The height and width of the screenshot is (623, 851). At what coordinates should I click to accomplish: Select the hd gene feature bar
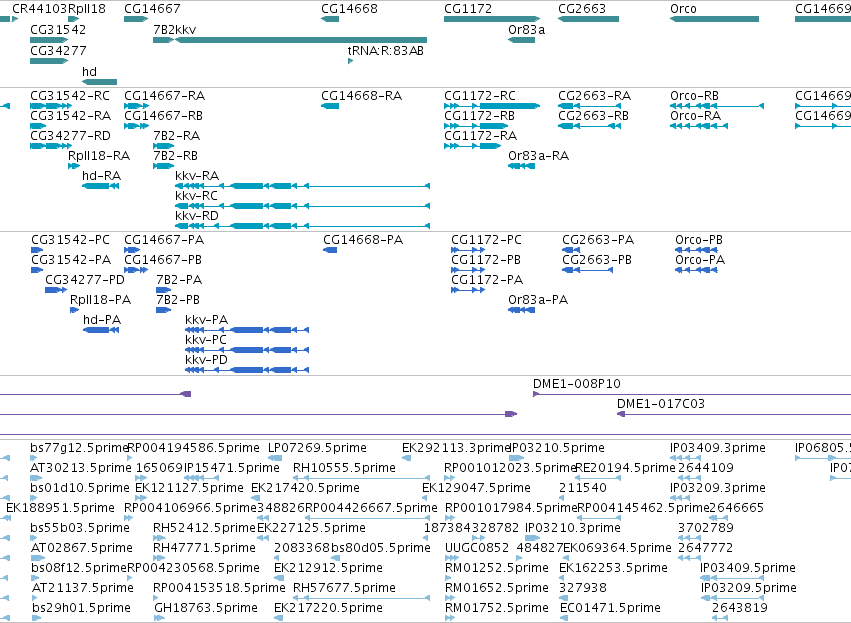[x=99, y=82]
